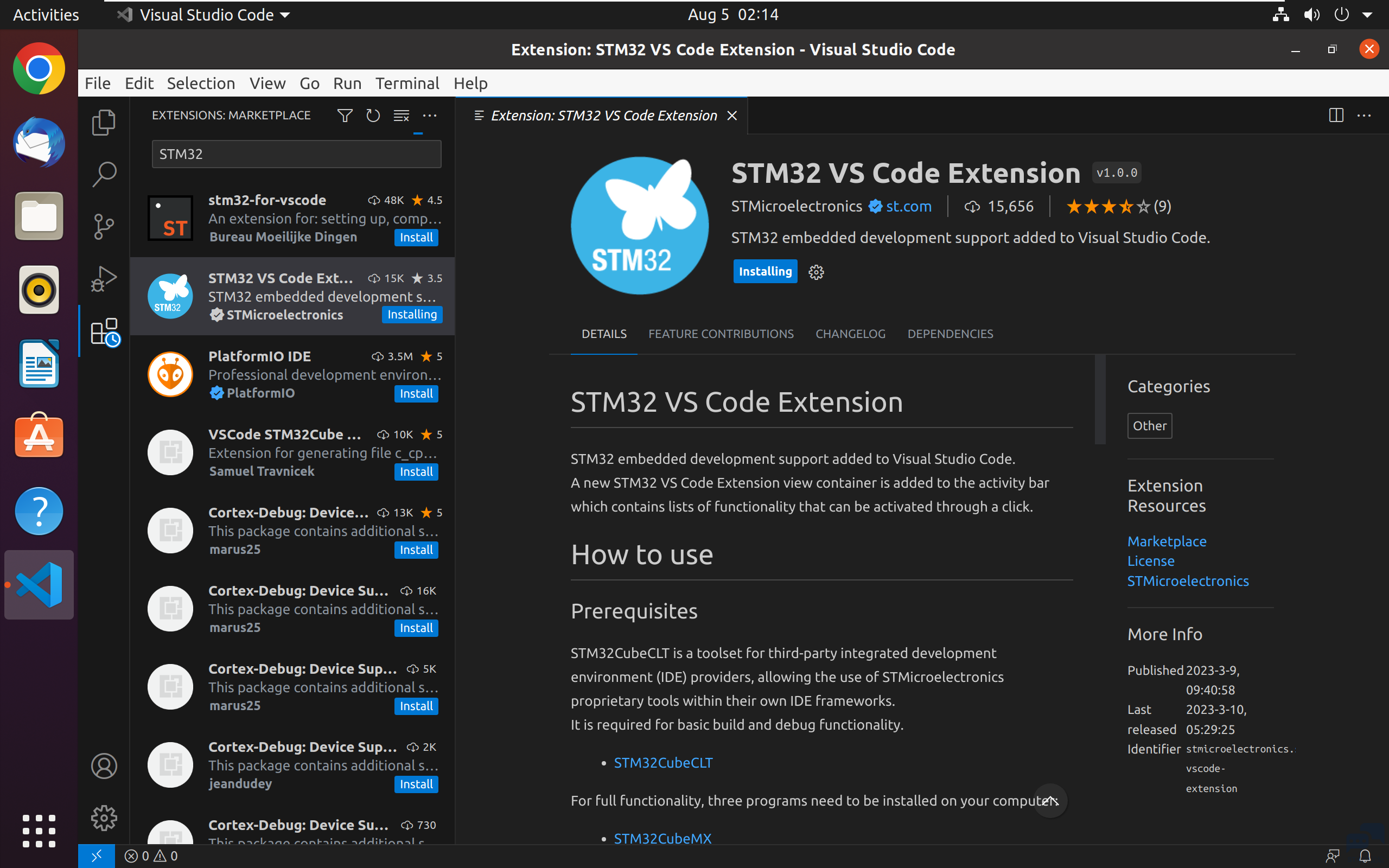Click the blue Installing button in extension header
The width and height of the screenshot is (1389, 868).
click(x=765, y=272)
